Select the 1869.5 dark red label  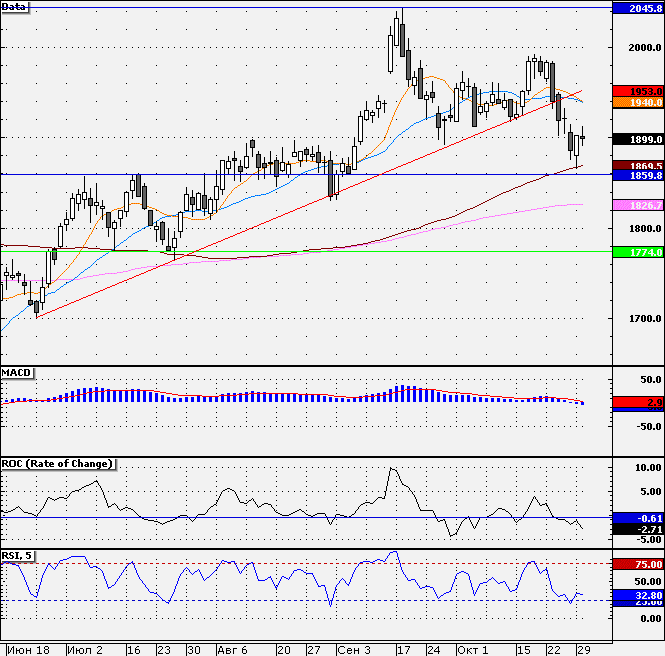coord(638,165)
